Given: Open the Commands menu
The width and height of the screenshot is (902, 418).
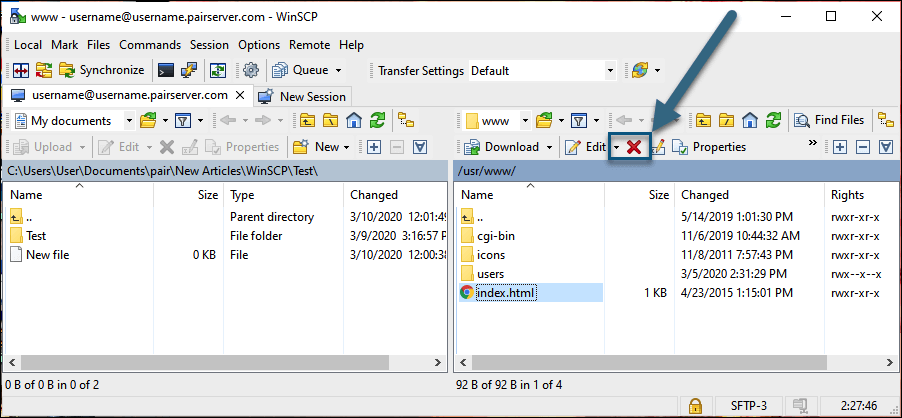Looking at the screenshot, I should [x=150, y=45].
